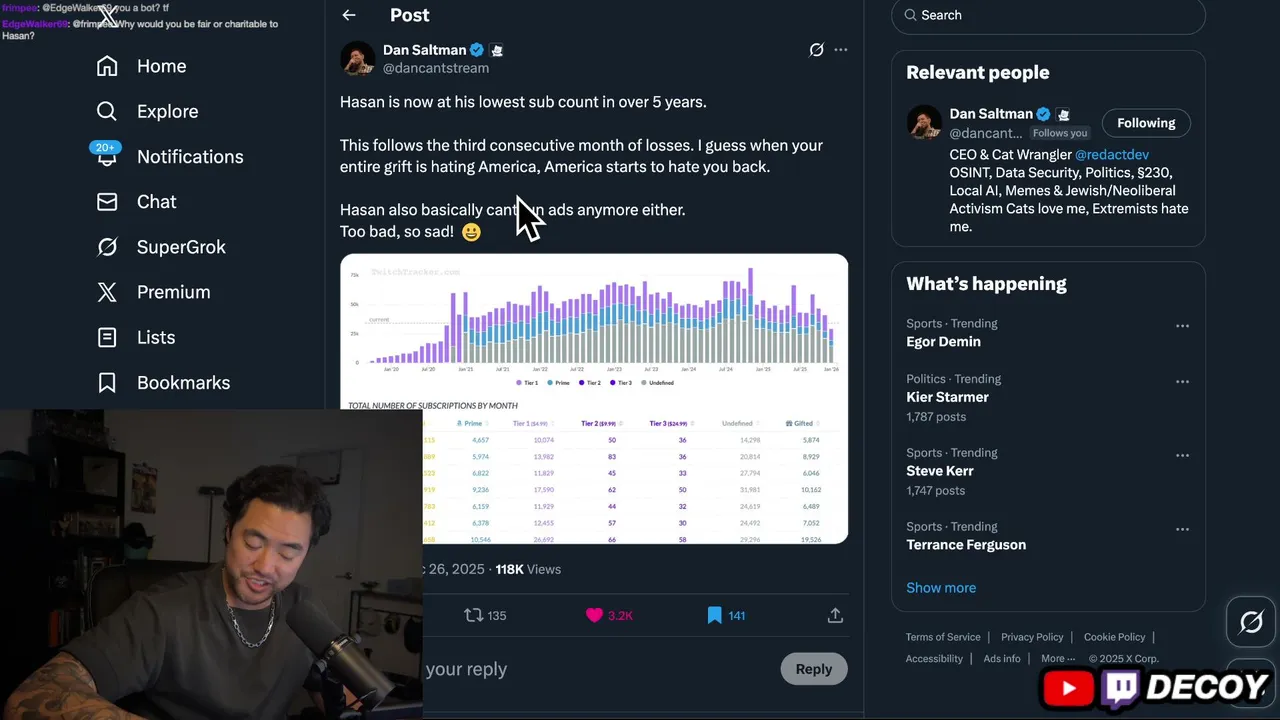
Task: Click the Grok icon on the post header
Action: 816,50
